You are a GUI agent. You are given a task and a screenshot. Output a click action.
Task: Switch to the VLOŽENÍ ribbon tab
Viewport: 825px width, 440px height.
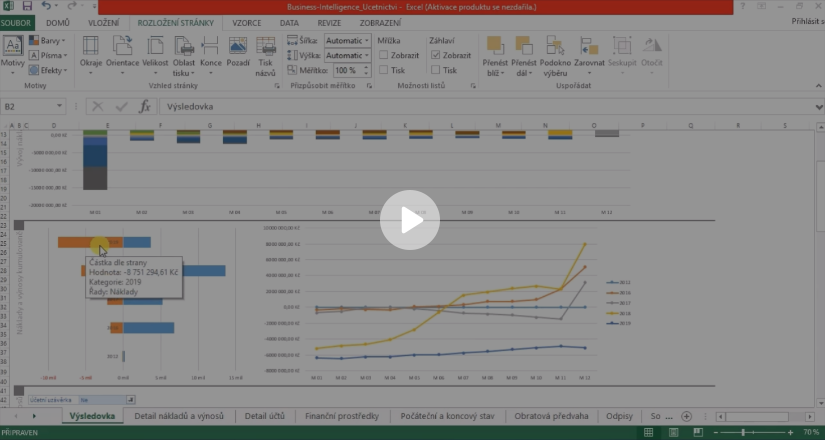coord(104,23)
